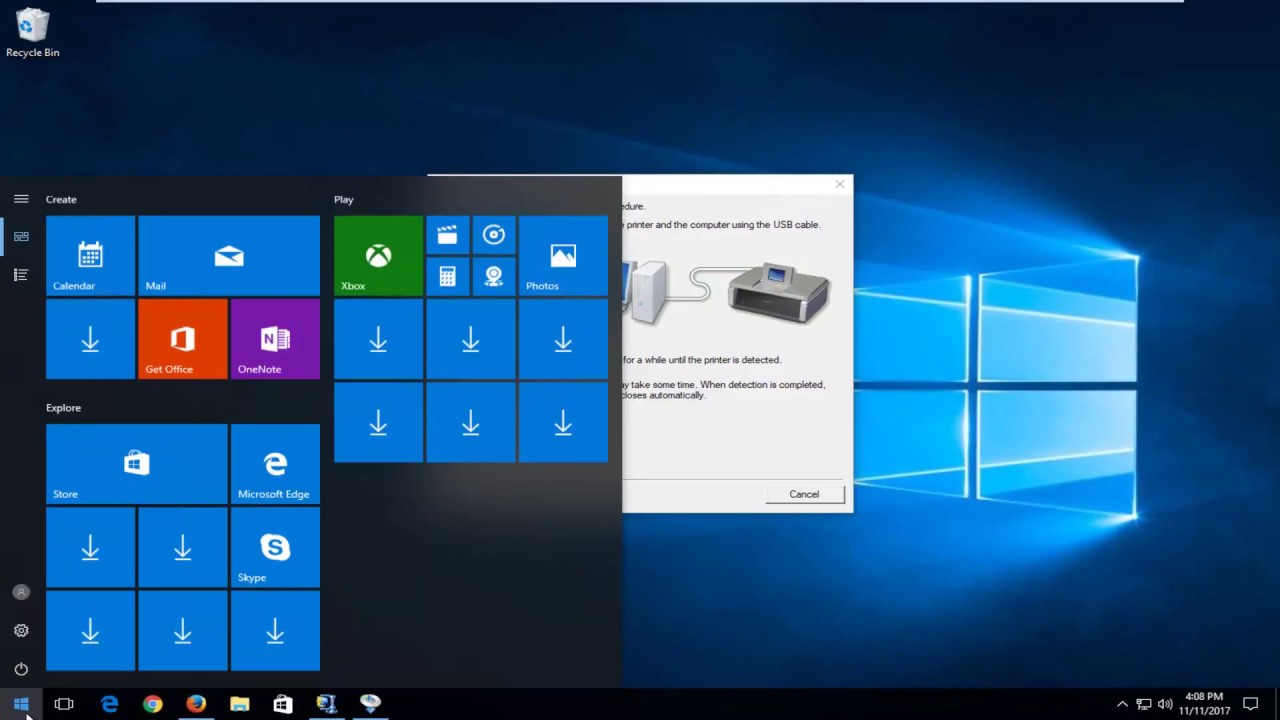Launch Firefox from the taskbar
The width and height of the screenshot is (1280, 720).
[x=196, y=704]
